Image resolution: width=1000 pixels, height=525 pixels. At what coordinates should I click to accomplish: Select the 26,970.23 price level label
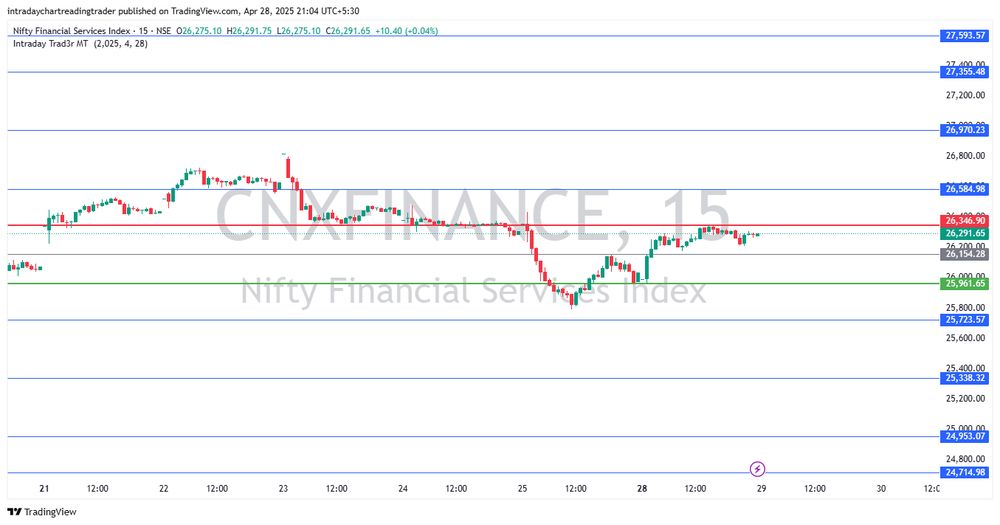click(x=965, y=130)
